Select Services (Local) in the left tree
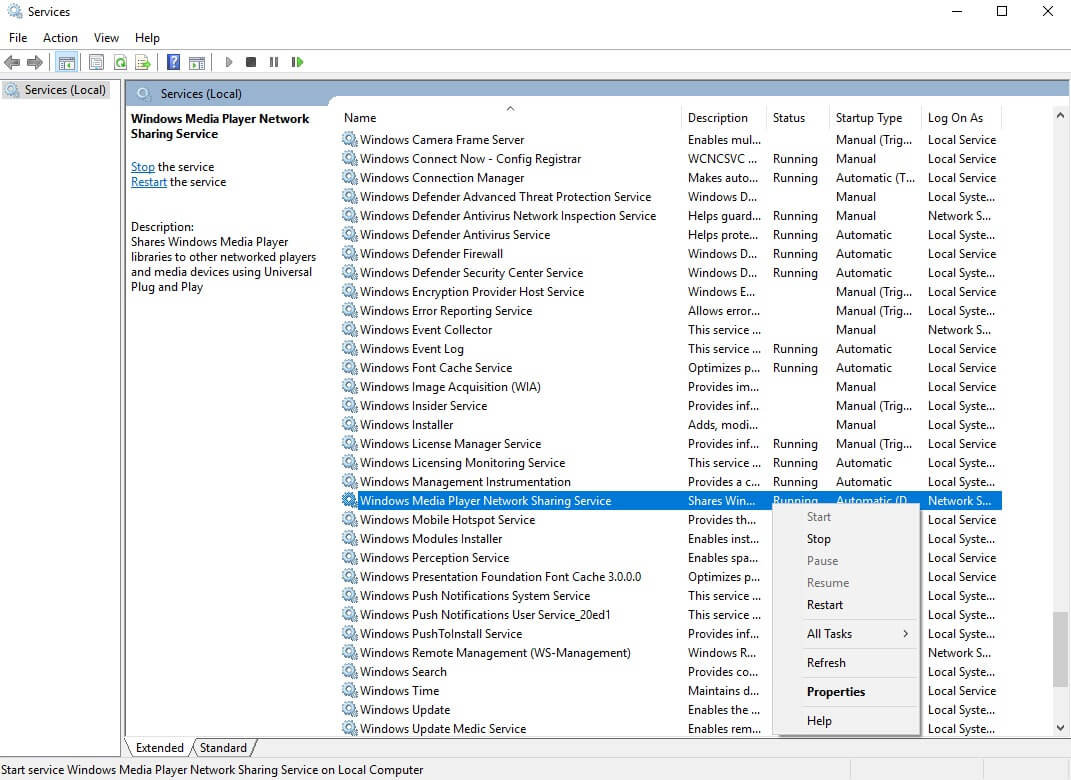 point(64,90)
